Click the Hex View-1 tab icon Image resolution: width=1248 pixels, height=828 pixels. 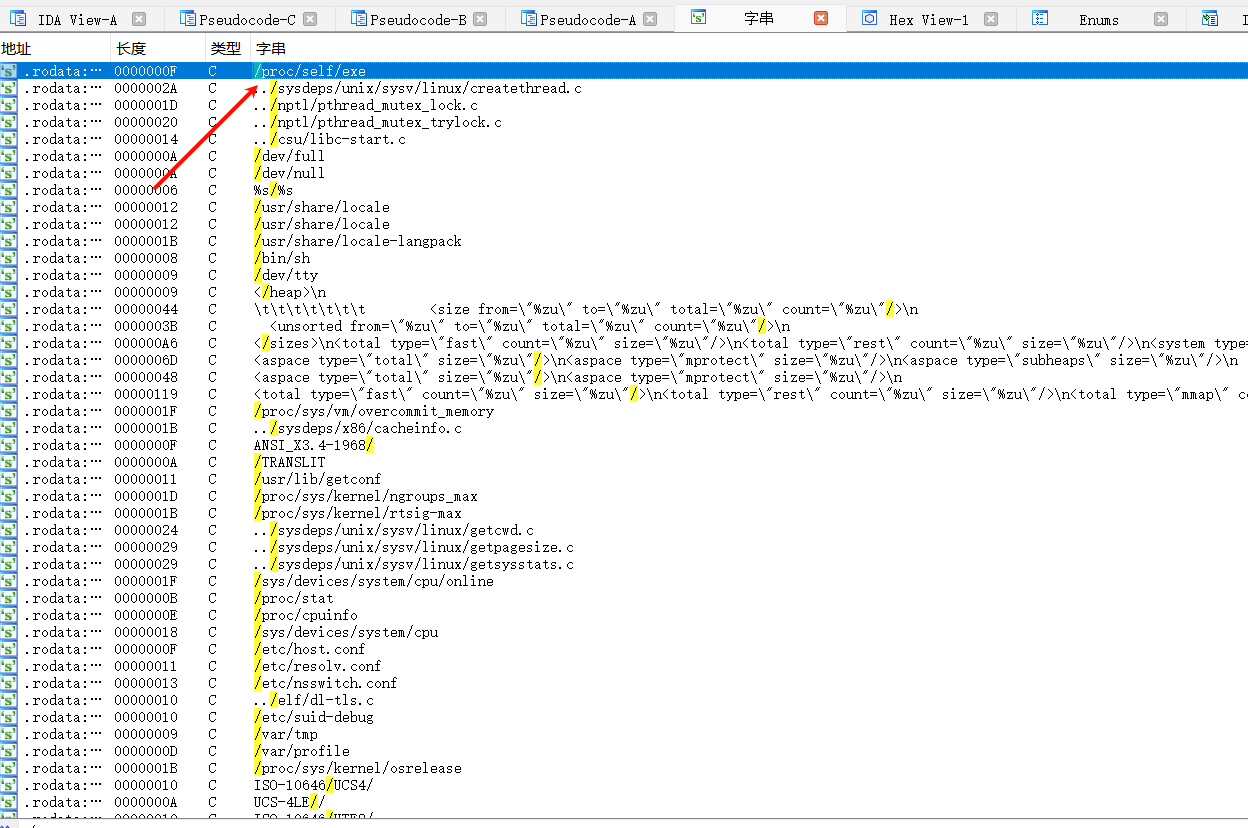click(x=870, y=19)
